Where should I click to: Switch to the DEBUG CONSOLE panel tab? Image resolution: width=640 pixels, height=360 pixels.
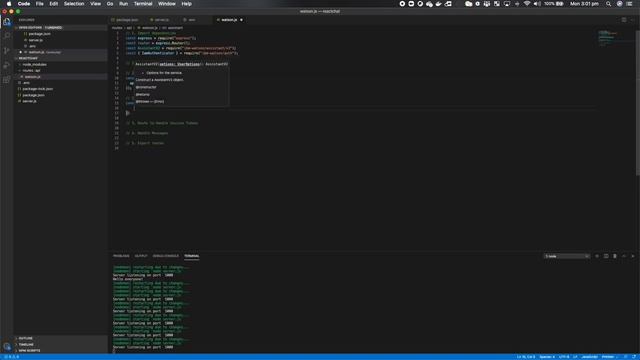click(166, 256)
